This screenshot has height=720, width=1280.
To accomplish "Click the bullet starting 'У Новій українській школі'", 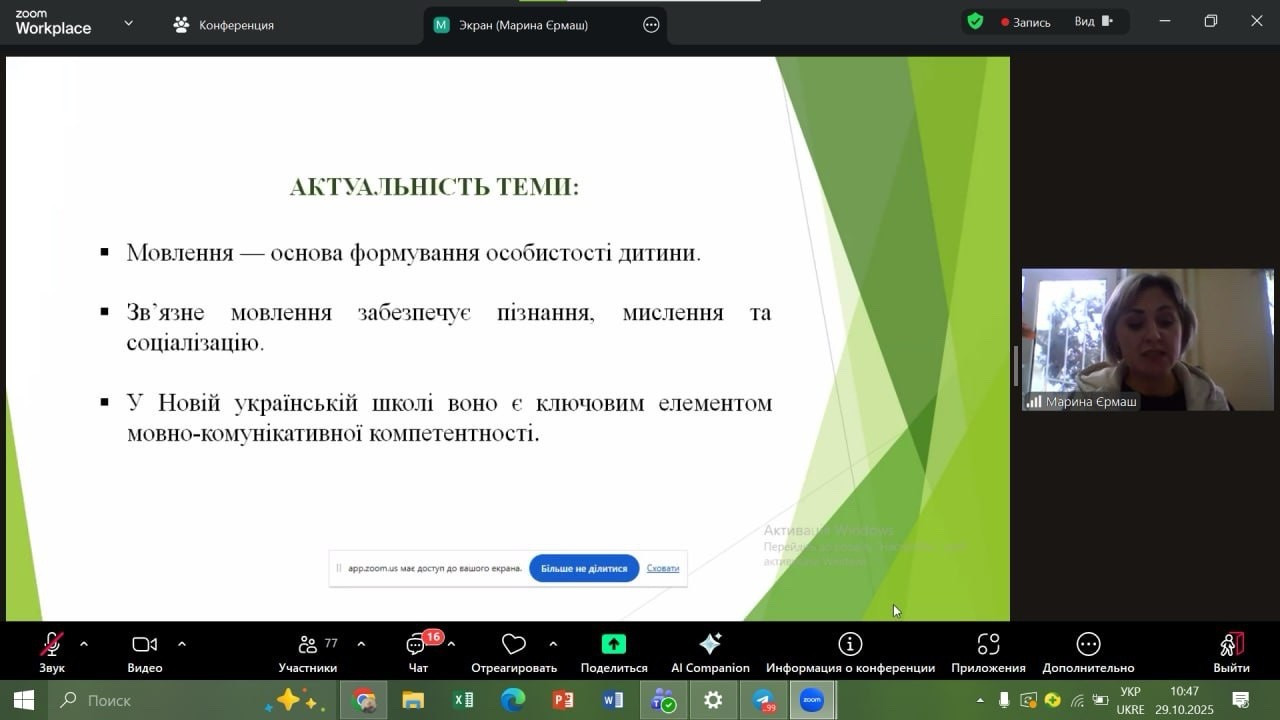I will 449,418.
